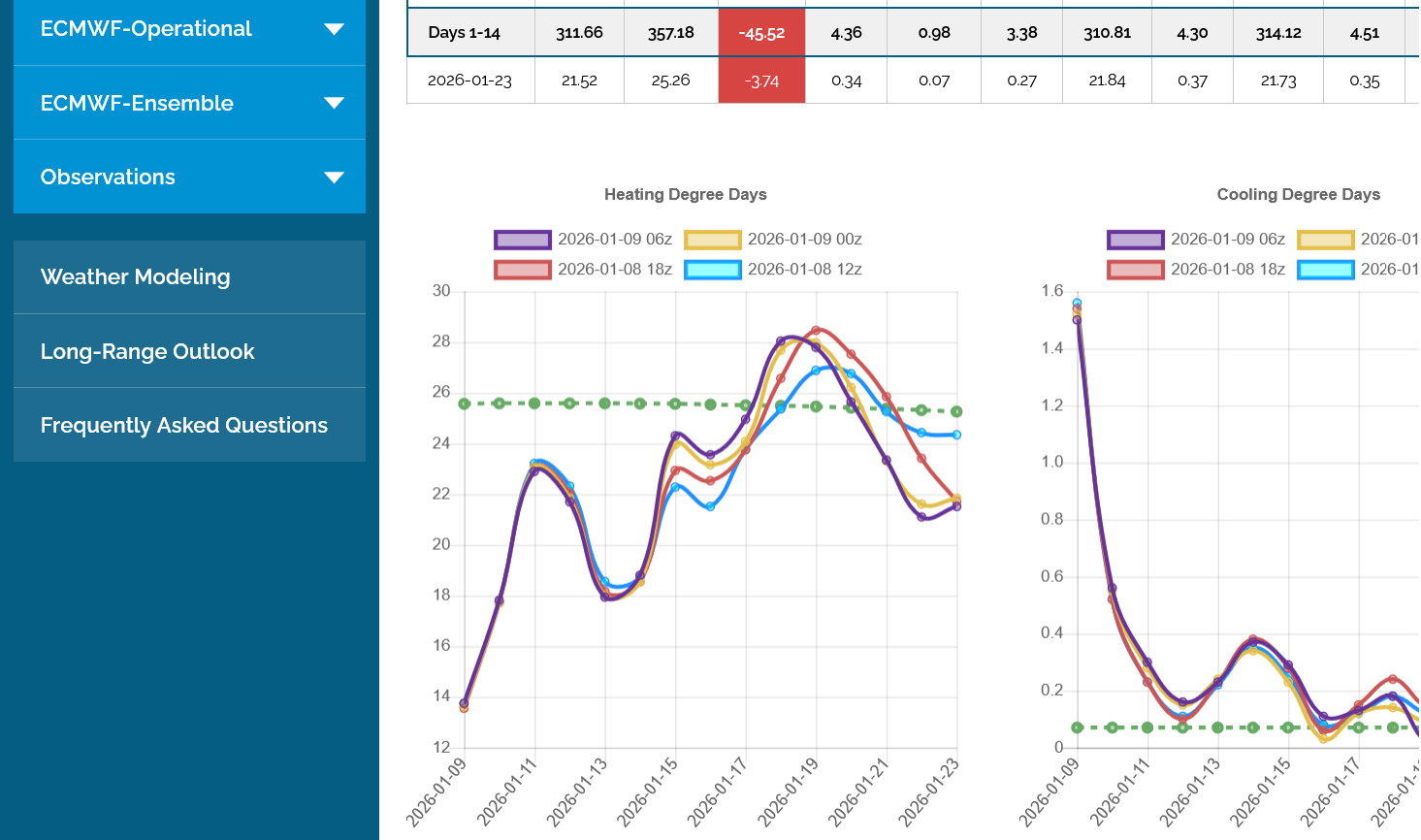Image resolution: width=1421 pixels, height=840 pixels.
Task: Click yellow legend swatch in Cooling Degree Days
Action: [x=1326, y=240]
